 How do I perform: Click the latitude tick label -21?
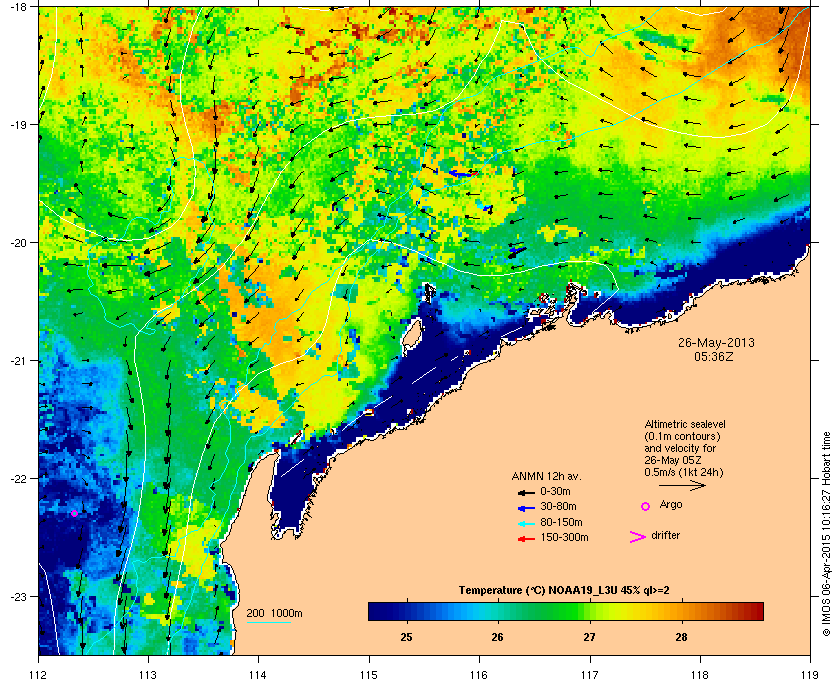pos(19,361)
